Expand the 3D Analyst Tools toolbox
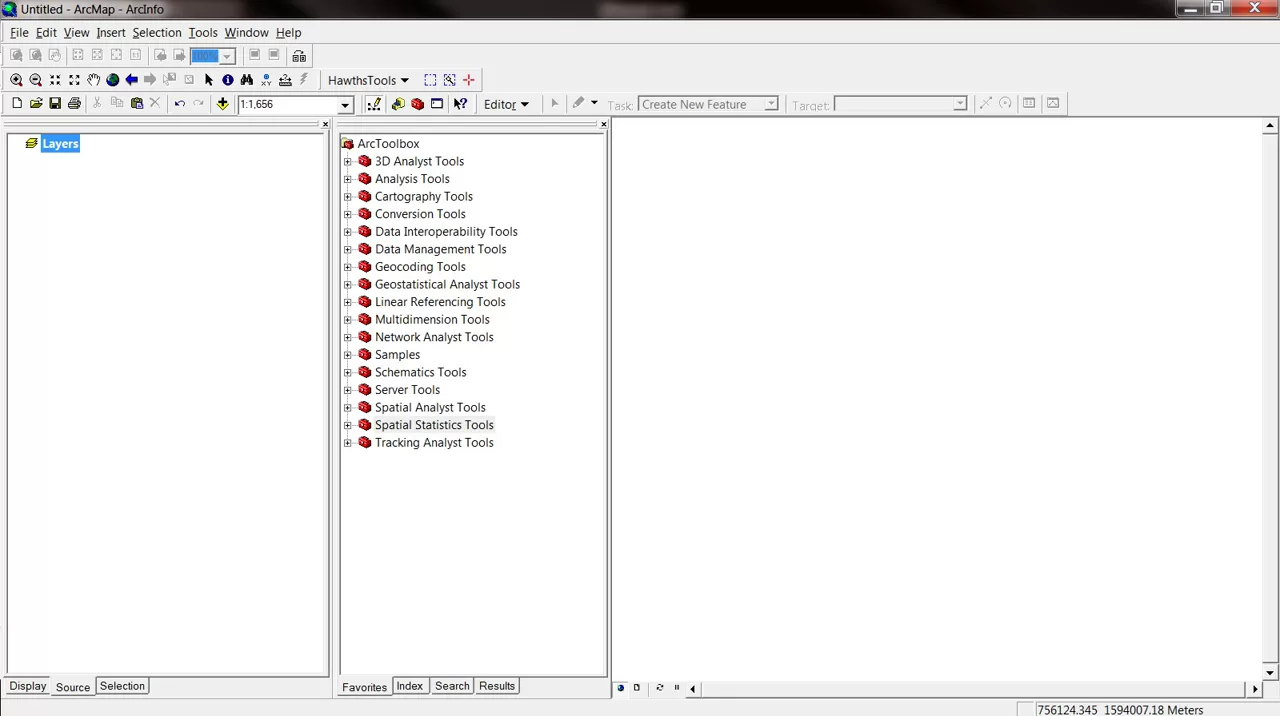This screenshot has height=716, width=1280. pyautogui.click(x=348, y=161)
